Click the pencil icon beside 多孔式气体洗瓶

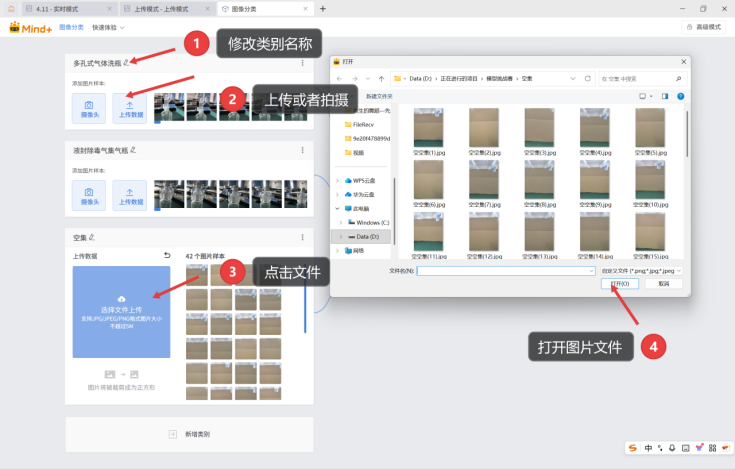pyautogui.click(x=126, y=63)
